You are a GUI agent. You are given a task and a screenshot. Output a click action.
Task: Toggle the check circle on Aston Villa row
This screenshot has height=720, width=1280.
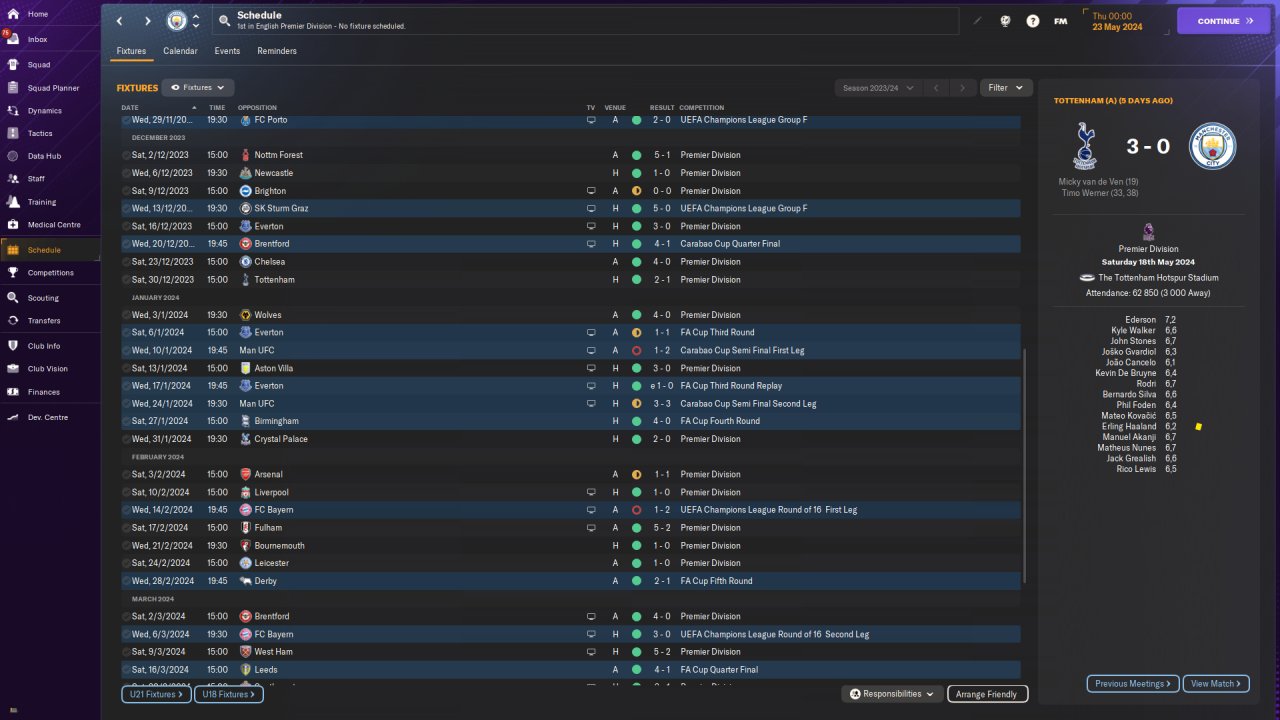coord(126,368)
